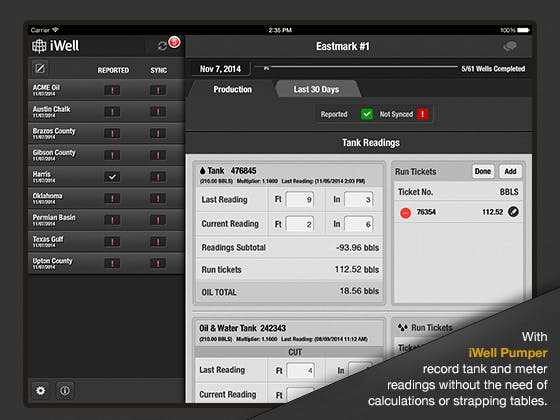This screenshot has height=420, width=560.
Task: Tap the edit pencil icon above well list
Action: [40, 68]
